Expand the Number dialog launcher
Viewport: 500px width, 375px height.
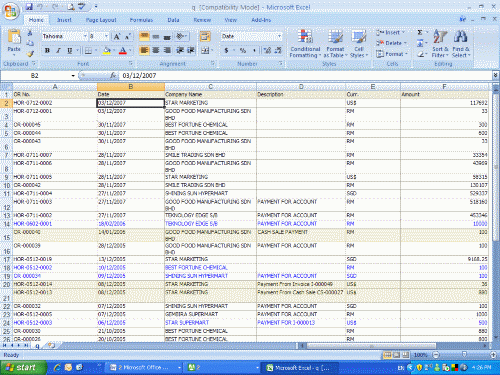tap(281, 63)
